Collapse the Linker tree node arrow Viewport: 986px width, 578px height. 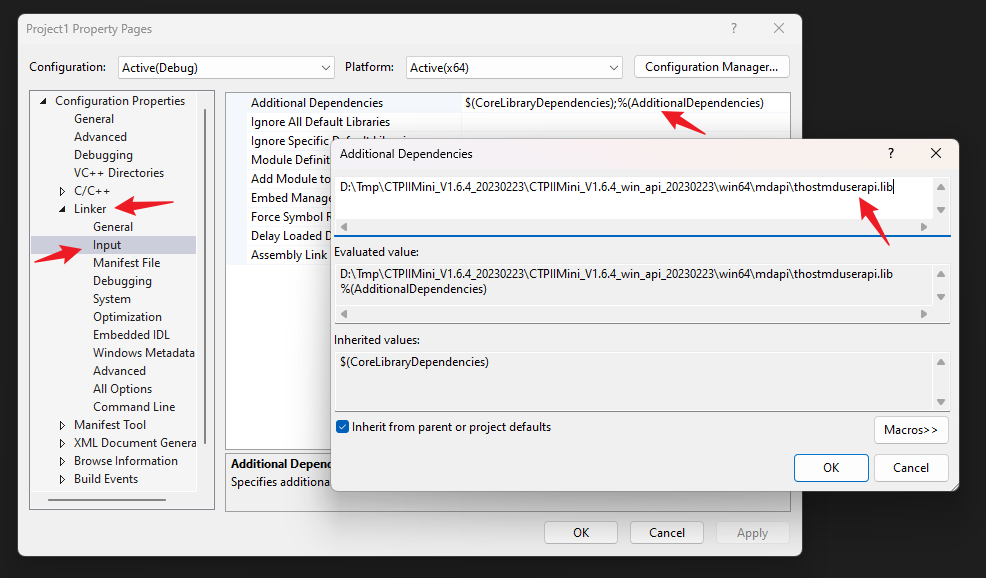(62, 209)
